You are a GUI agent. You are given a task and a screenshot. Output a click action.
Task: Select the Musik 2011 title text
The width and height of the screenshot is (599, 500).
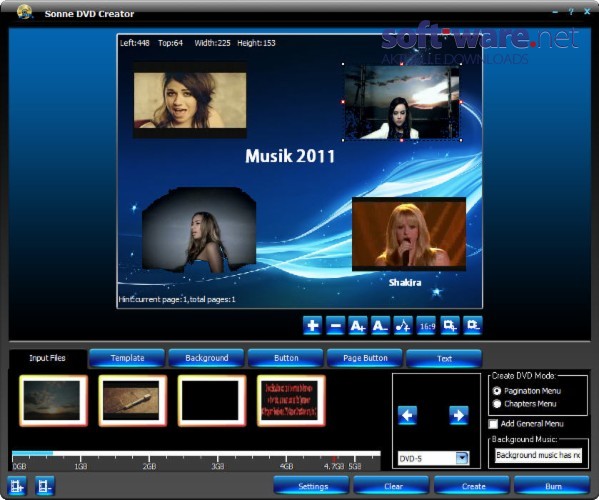(290, 156)
